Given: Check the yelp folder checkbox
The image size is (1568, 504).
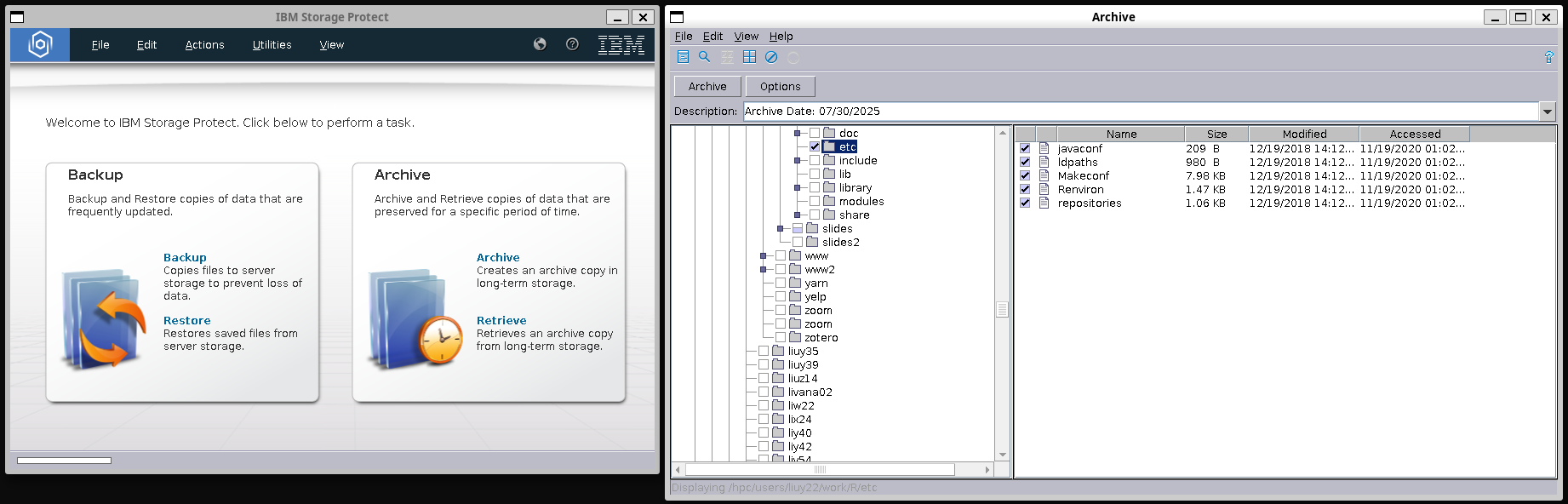Looking at the screenshot, I should (781, 296).
